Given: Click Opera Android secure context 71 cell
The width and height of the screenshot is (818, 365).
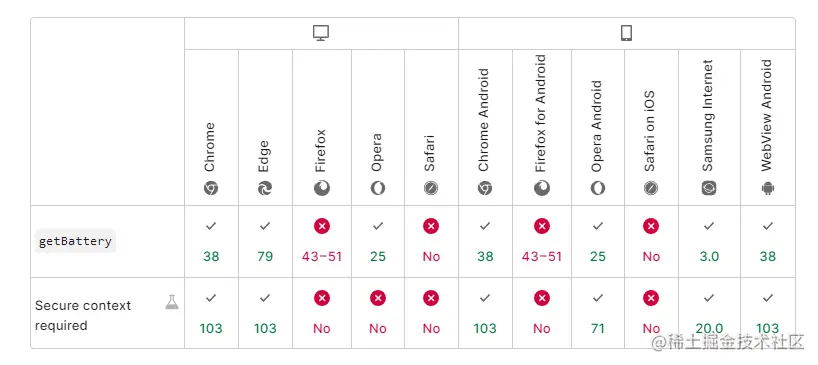Looking at the screenshot, I should (598, 313).
